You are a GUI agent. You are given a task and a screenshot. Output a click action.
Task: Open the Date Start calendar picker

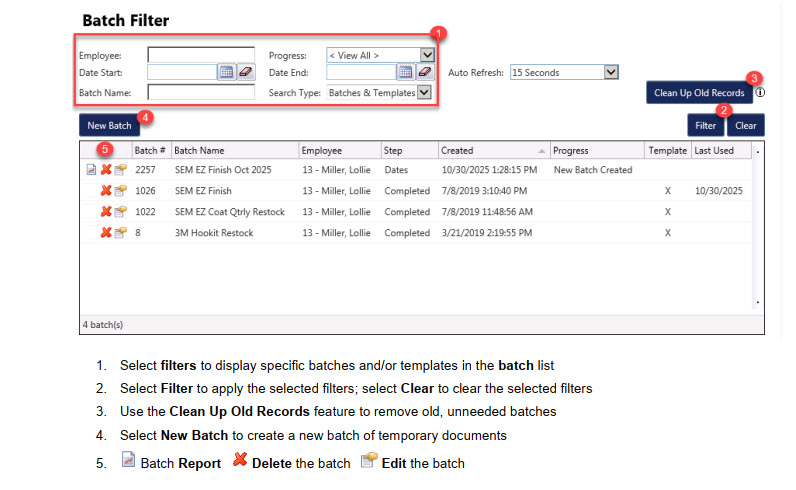226,72
